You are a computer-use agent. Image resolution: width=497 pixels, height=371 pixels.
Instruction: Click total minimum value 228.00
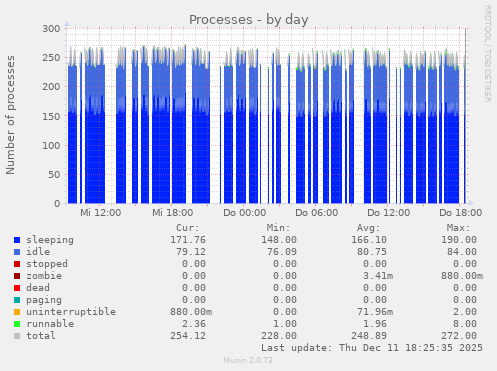[279, 336]
